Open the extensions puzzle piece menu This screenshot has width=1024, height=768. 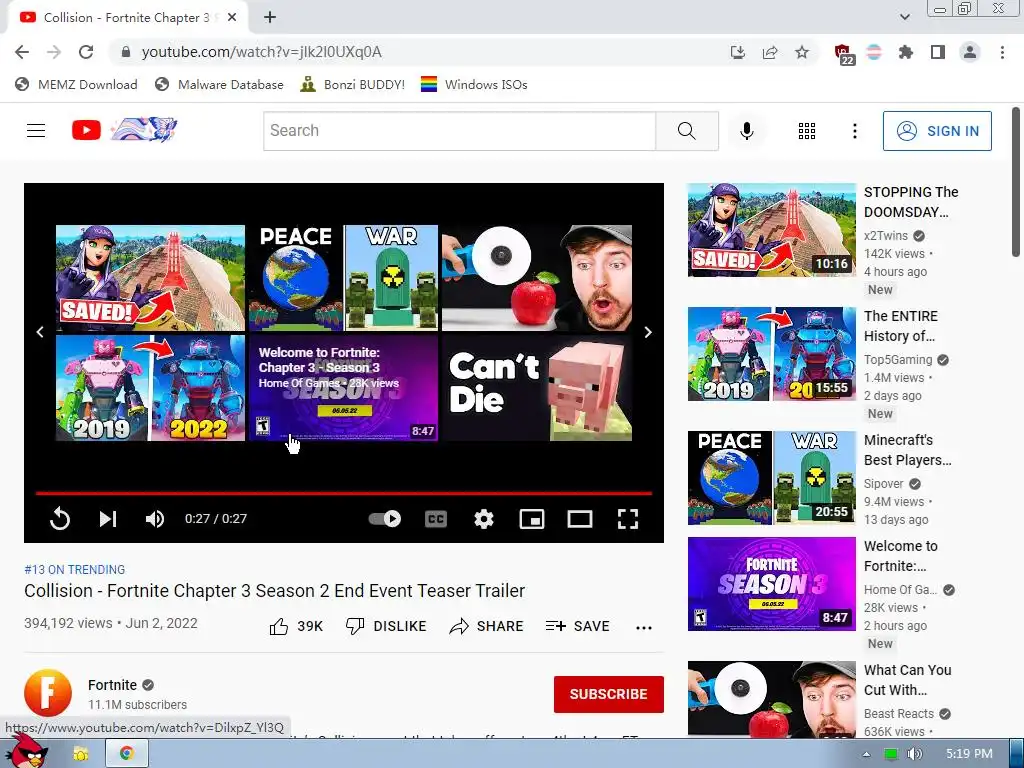(905, 52)
